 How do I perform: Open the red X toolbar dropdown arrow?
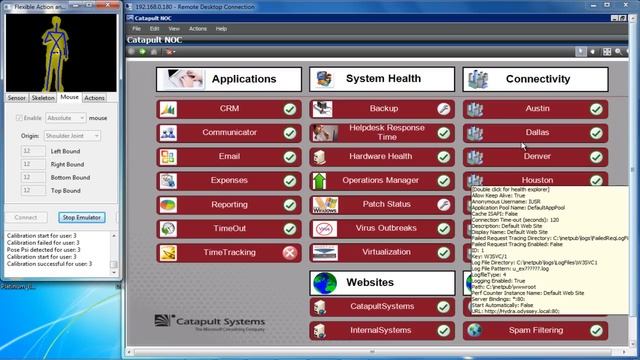point(174,52)
